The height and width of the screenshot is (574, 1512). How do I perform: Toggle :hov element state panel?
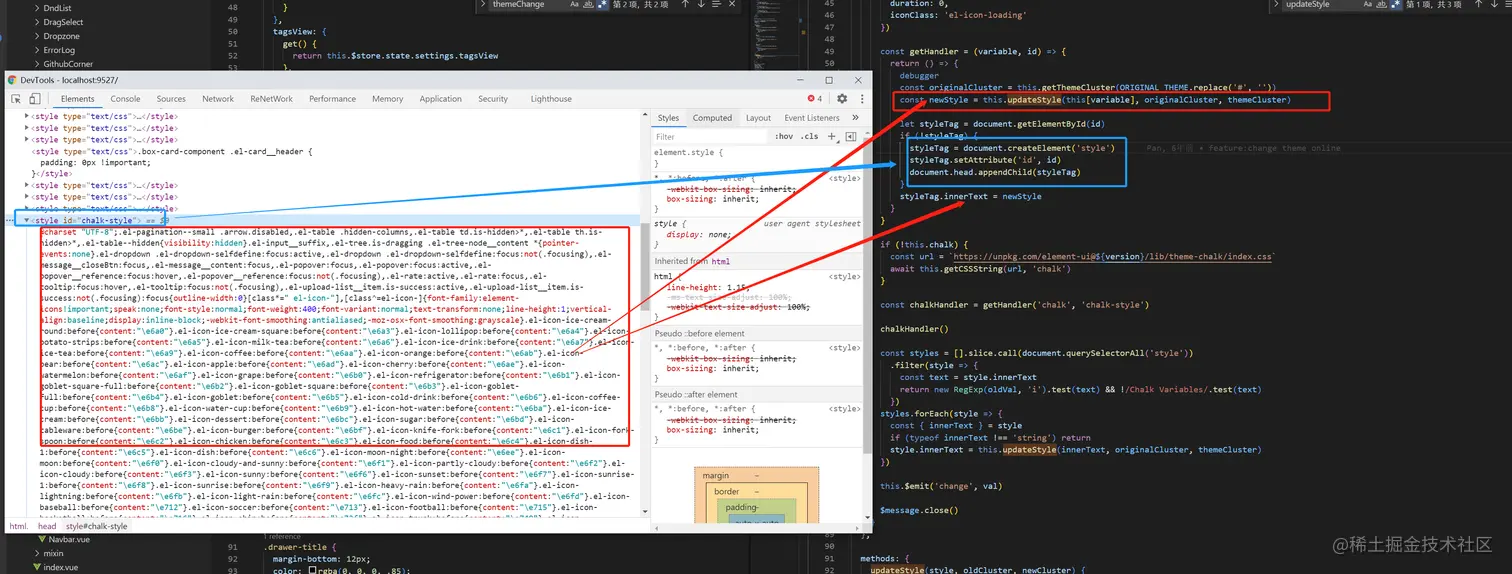(785, 136)
